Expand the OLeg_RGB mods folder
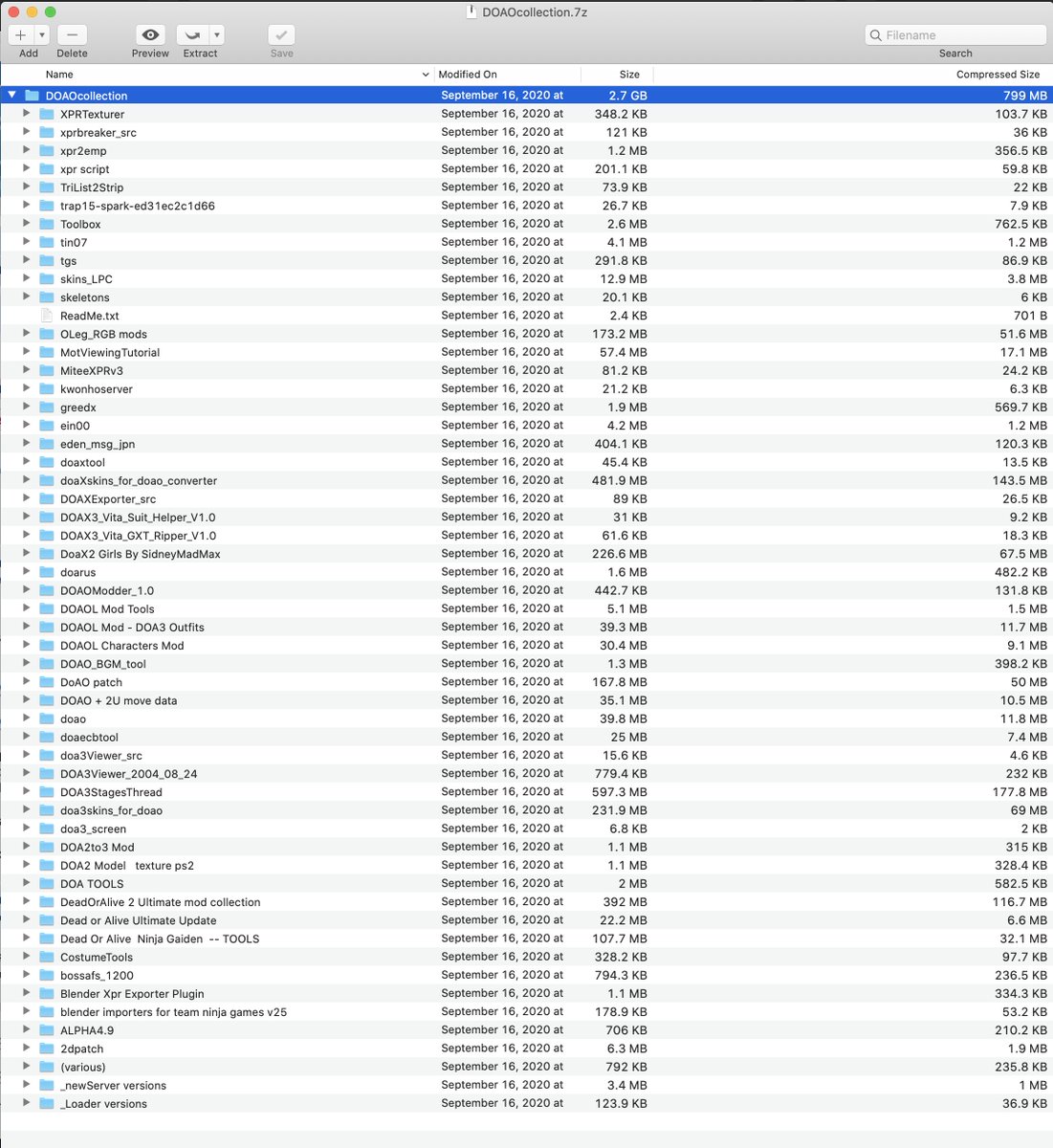 pyautogui.click(x=27, y=334)
